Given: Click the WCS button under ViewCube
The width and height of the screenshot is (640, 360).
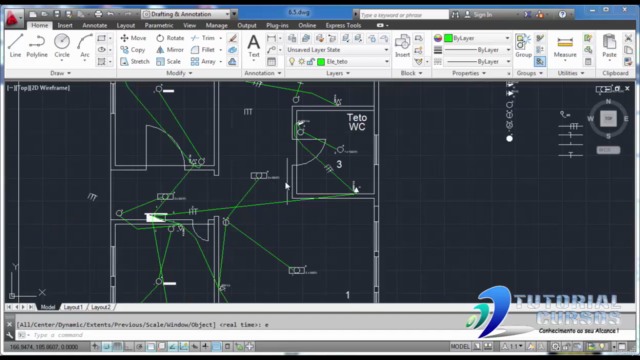Looking at the screenshot, I should (x=608, y=150).
